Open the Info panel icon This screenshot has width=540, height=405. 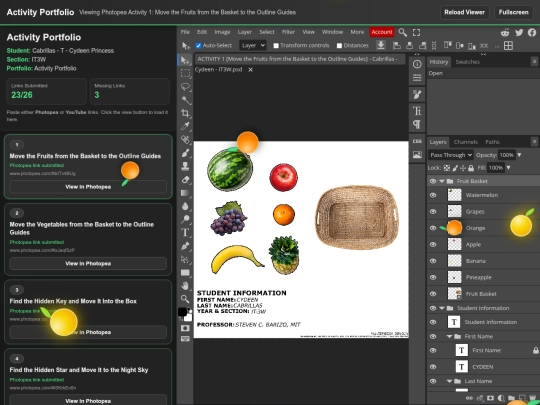click(417, 64)
